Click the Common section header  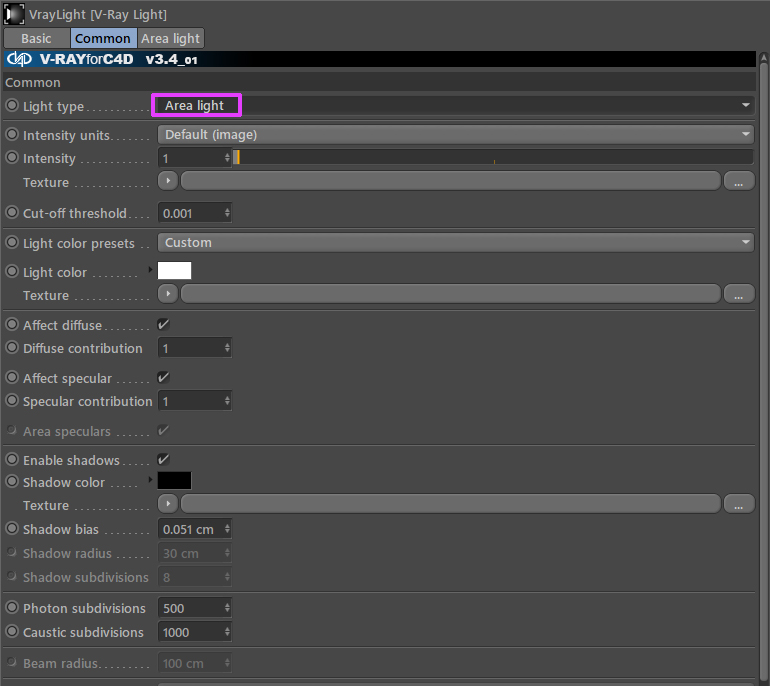coord(379,82)
